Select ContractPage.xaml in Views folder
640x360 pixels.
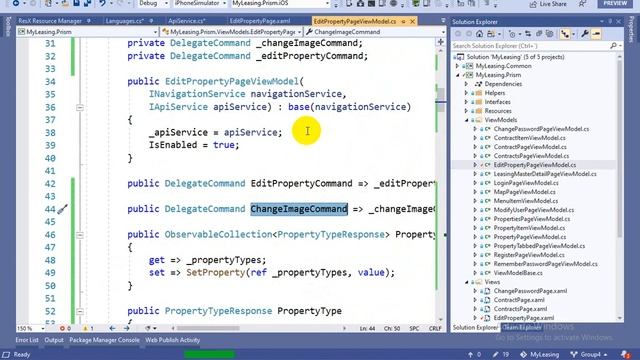pos(519,300)
